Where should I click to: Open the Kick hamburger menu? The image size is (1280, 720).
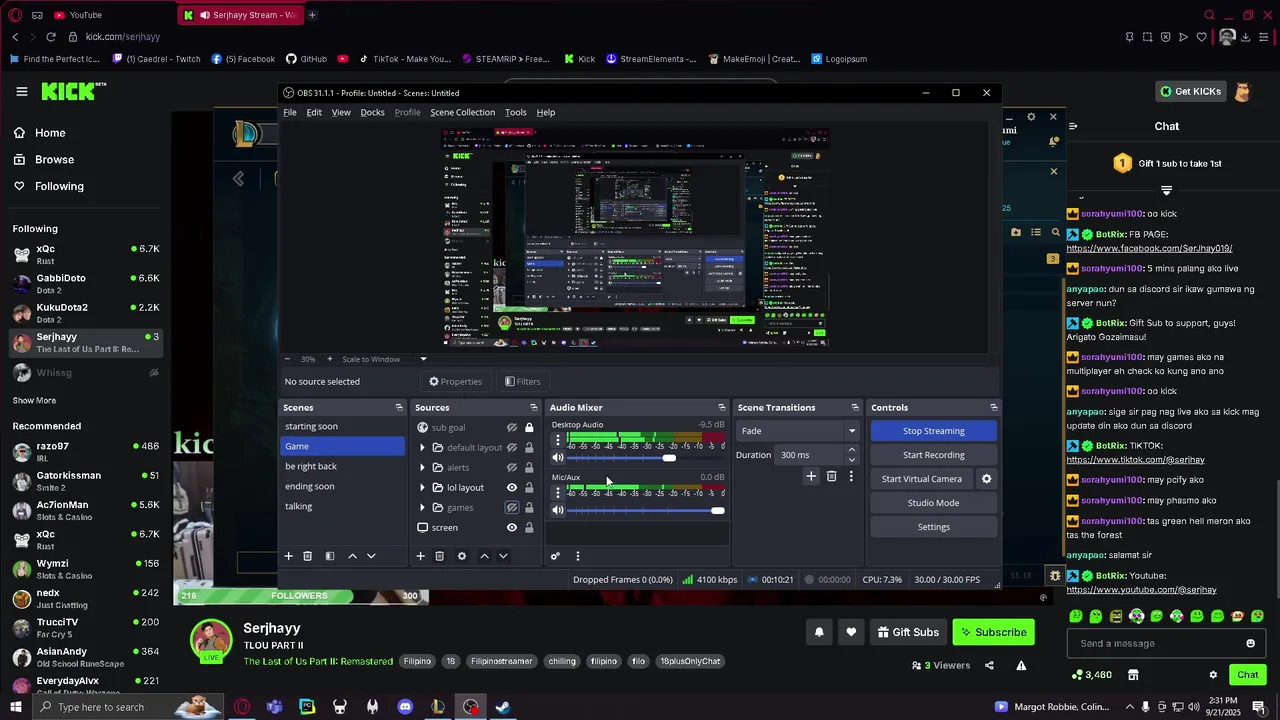pos(21,92)
